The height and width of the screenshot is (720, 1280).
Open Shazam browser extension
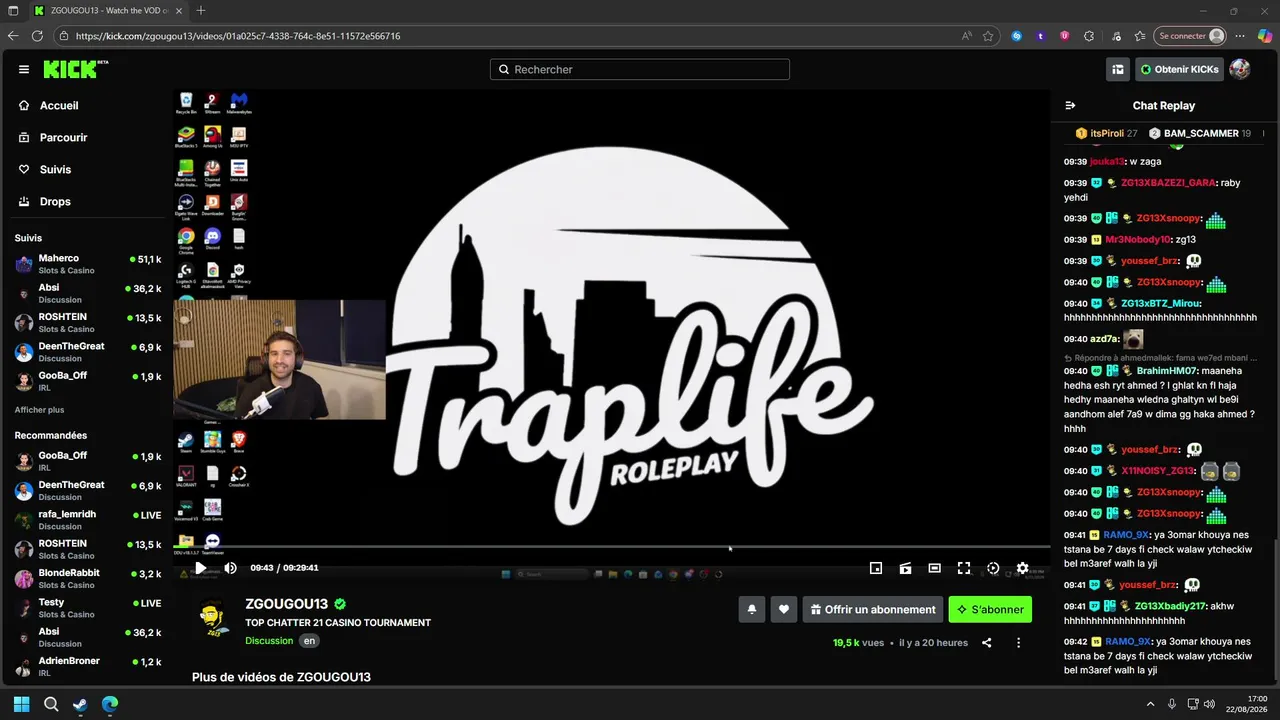pos(1017,35)
